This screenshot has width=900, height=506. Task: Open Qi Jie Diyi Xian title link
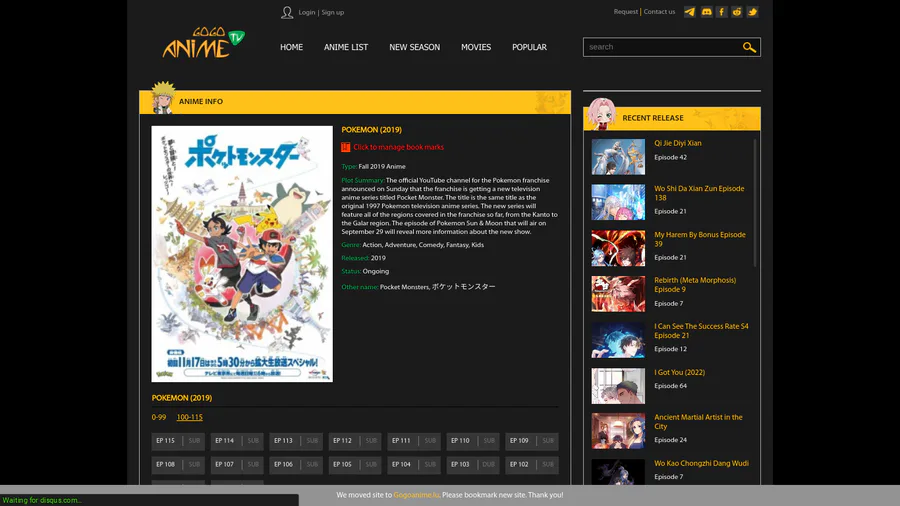[678, 143]
